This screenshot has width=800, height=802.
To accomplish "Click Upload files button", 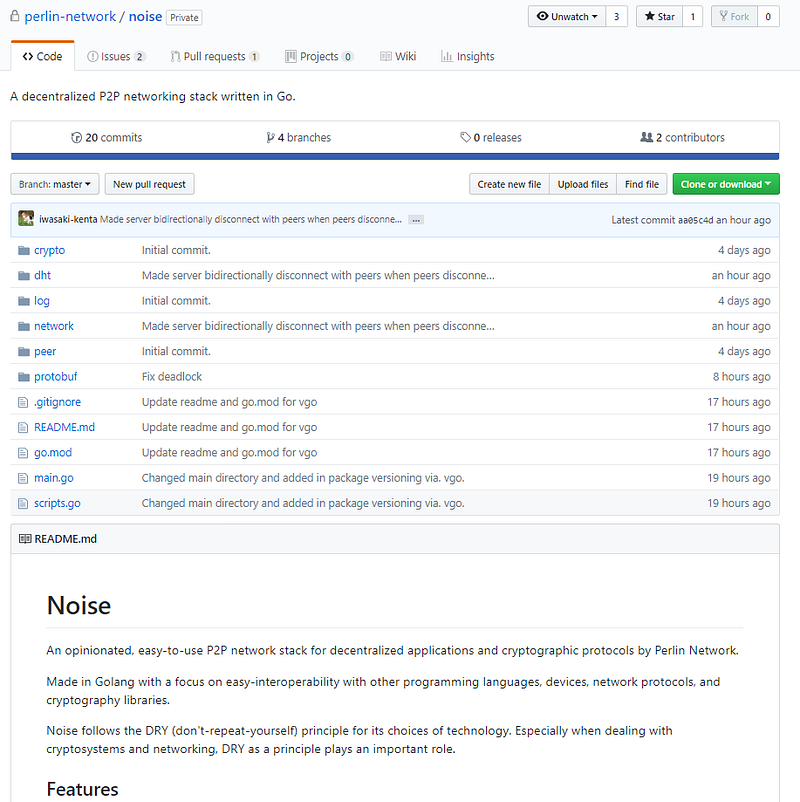I will coord(583,184).
